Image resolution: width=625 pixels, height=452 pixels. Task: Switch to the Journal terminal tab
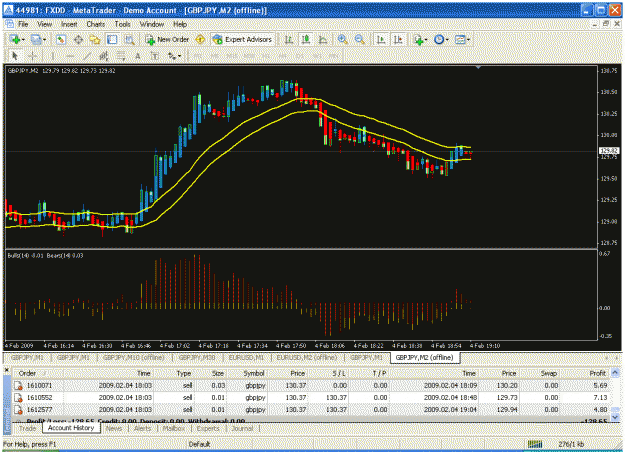coord(242,428)
